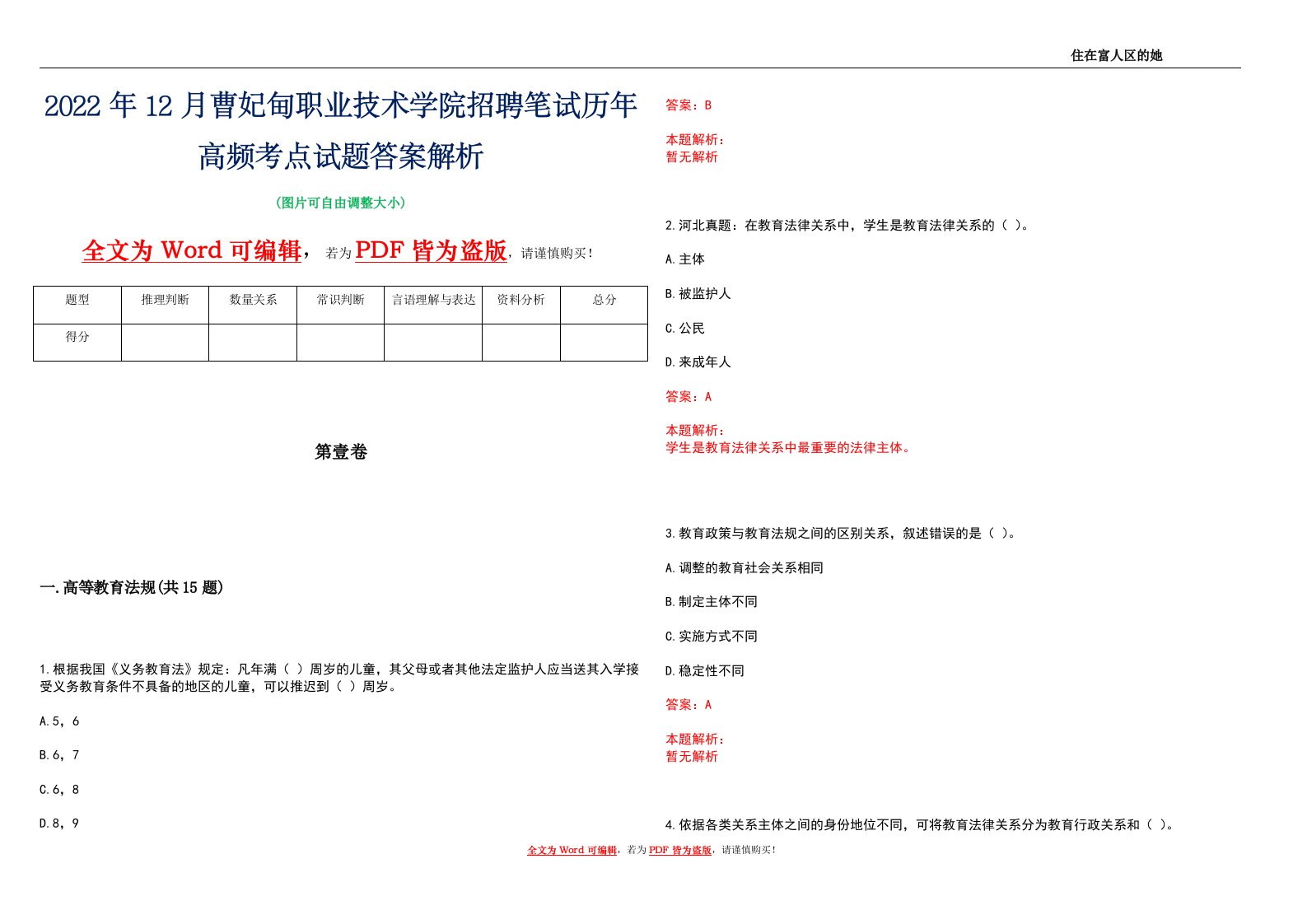Click the footer link PDF 皆为盗版
The width and height of the screenshot is (1307, 924).
(x=680, y=850)
